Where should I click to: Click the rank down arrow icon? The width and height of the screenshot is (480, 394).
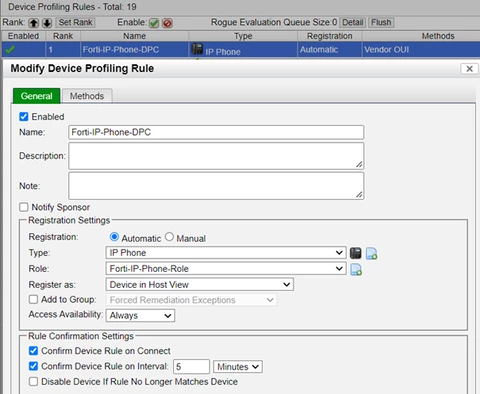(x=47, y=23)
